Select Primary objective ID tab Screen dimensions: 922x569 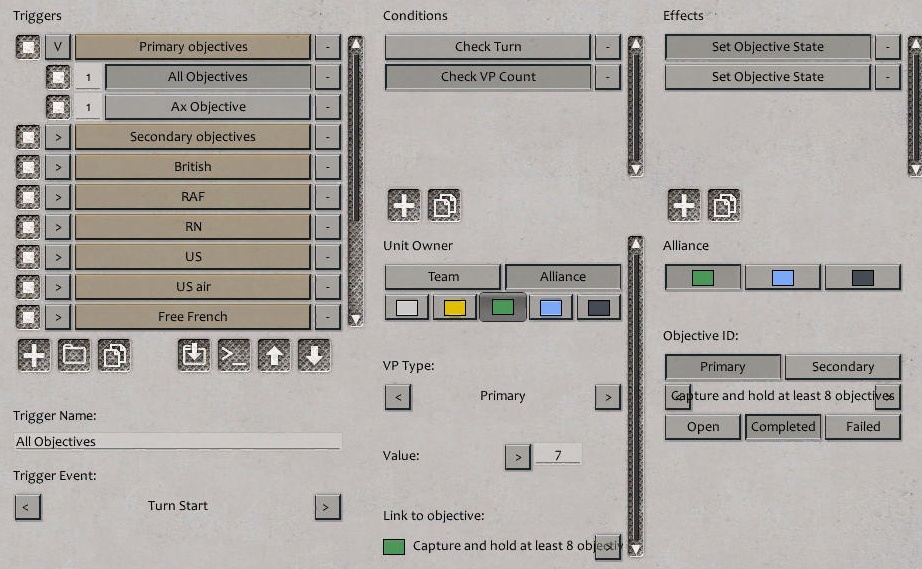click(723, 367)
